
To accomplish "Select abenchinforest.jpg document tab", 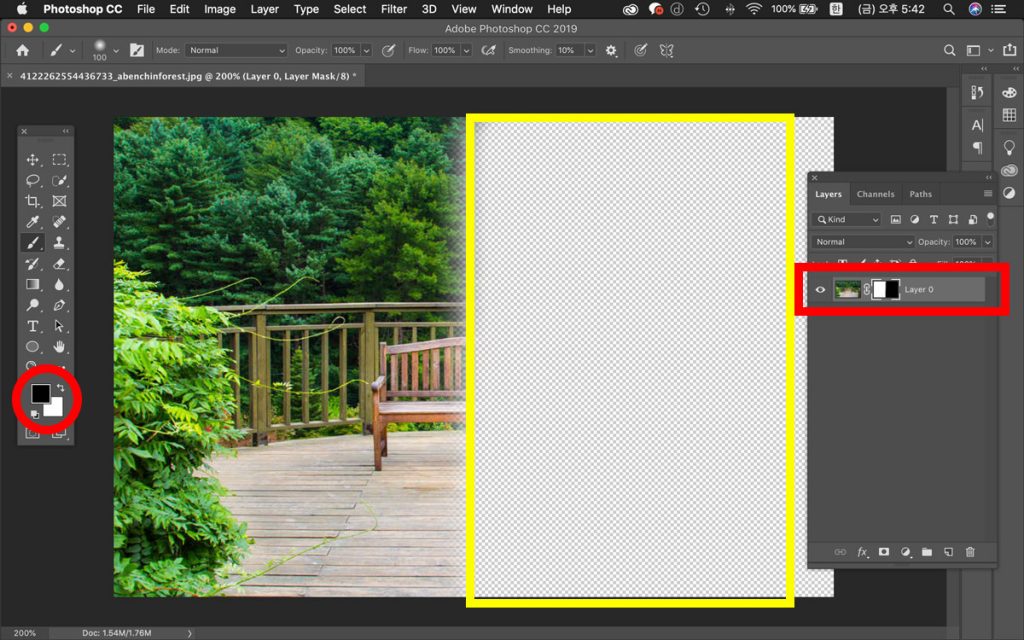I will coord(188,76).
